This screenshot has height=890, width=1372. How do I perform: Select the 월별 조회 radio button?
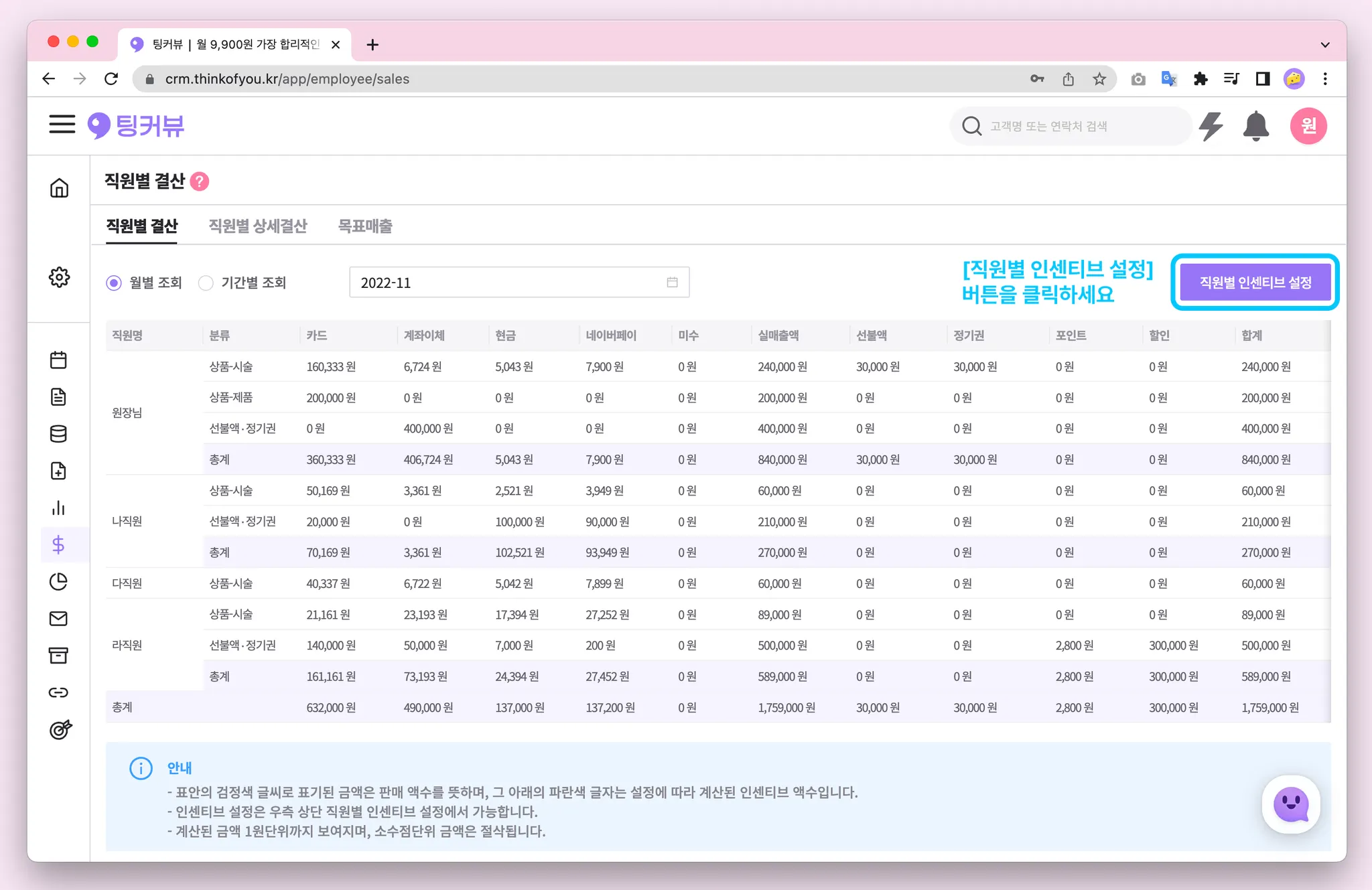pos(114,283)
